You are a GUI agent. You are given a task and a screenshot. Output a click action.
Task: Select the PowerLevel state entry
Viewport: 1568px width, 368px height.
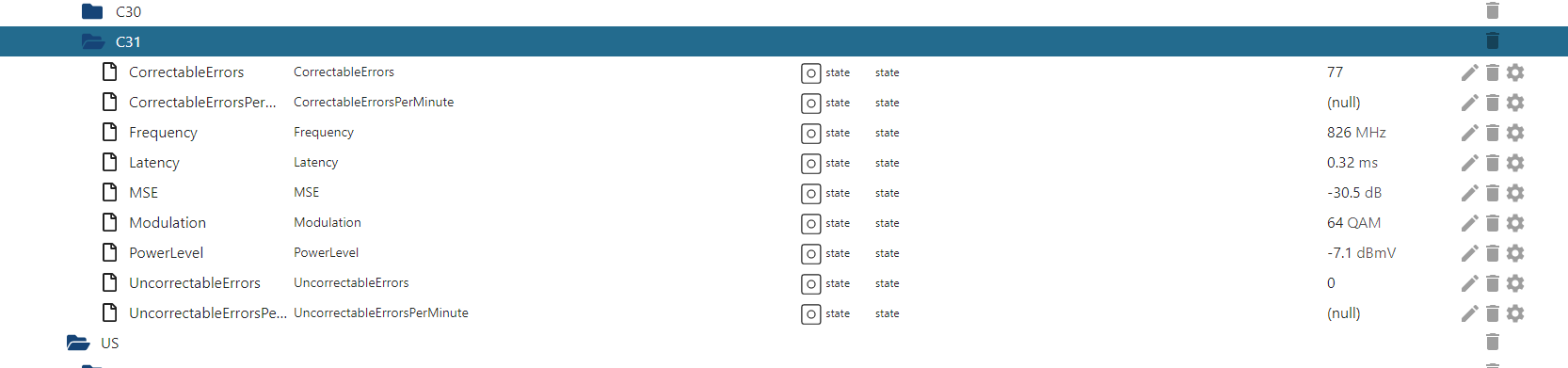coord(166,253)
